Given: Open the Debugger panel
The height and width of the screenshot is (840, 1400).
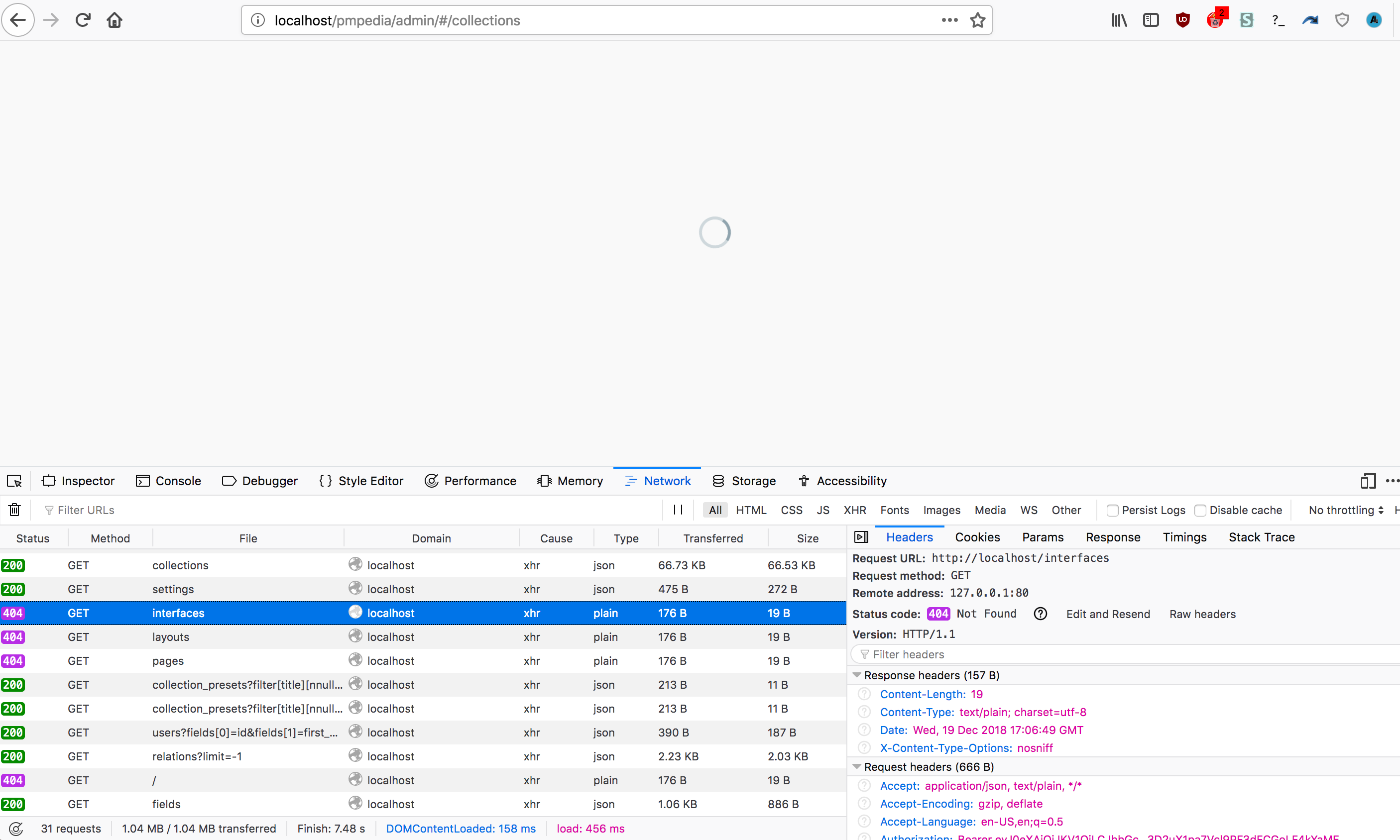Looking at the screenshot, I should (x=269, y=481).
